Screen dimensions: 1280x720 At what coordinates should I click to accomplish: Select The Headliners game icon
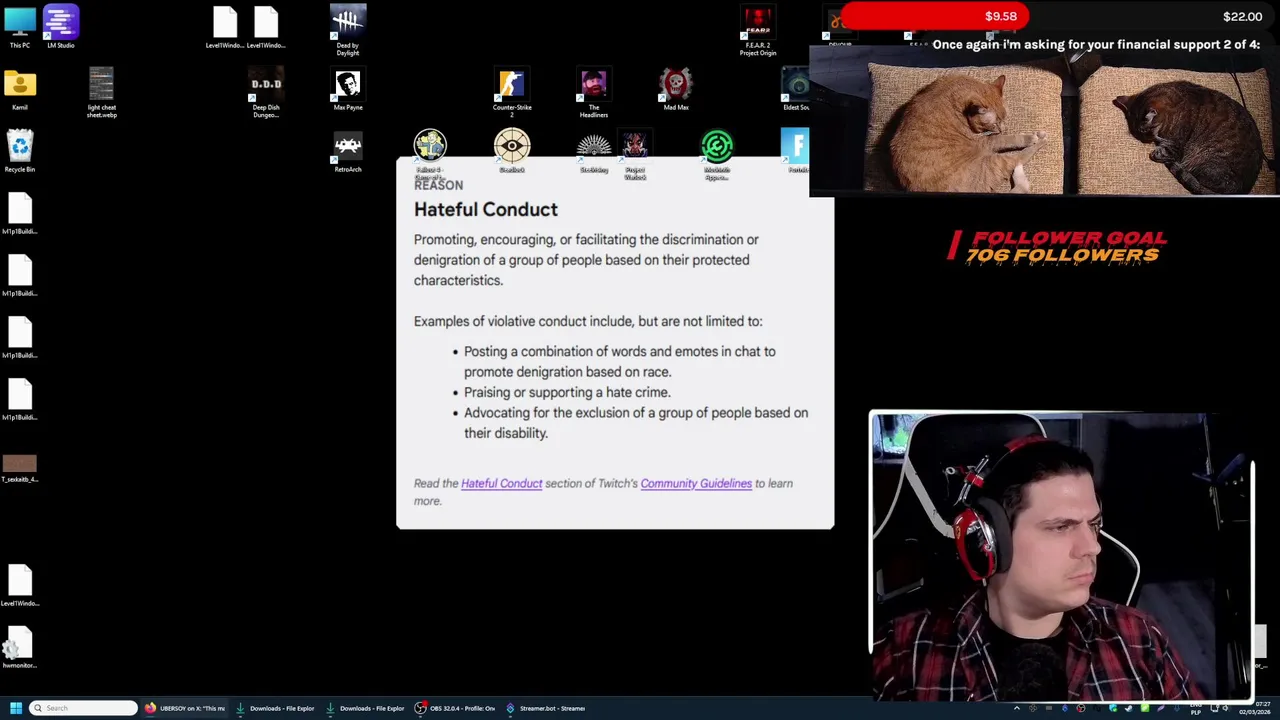[x=594, y=94]
